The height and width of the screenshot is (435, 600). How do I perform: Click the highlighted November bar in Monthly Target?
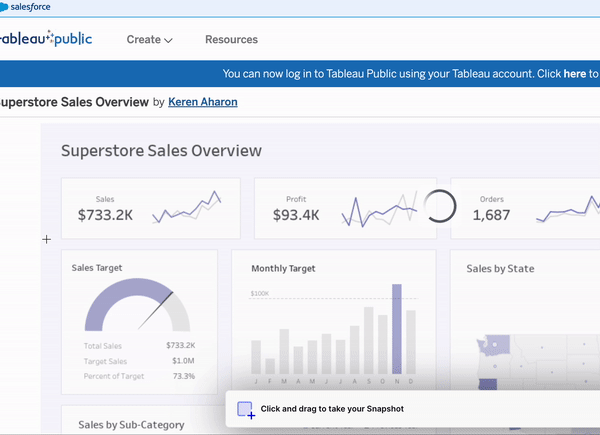[397, 329]
